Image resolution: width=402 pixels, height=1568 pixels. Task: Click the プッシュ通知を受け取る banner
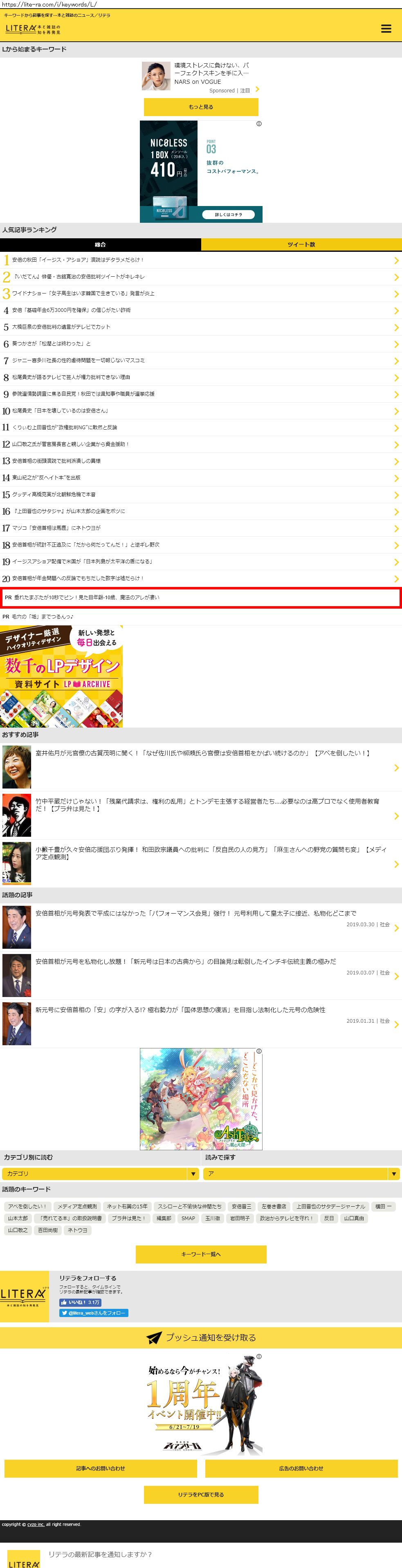201,1338
